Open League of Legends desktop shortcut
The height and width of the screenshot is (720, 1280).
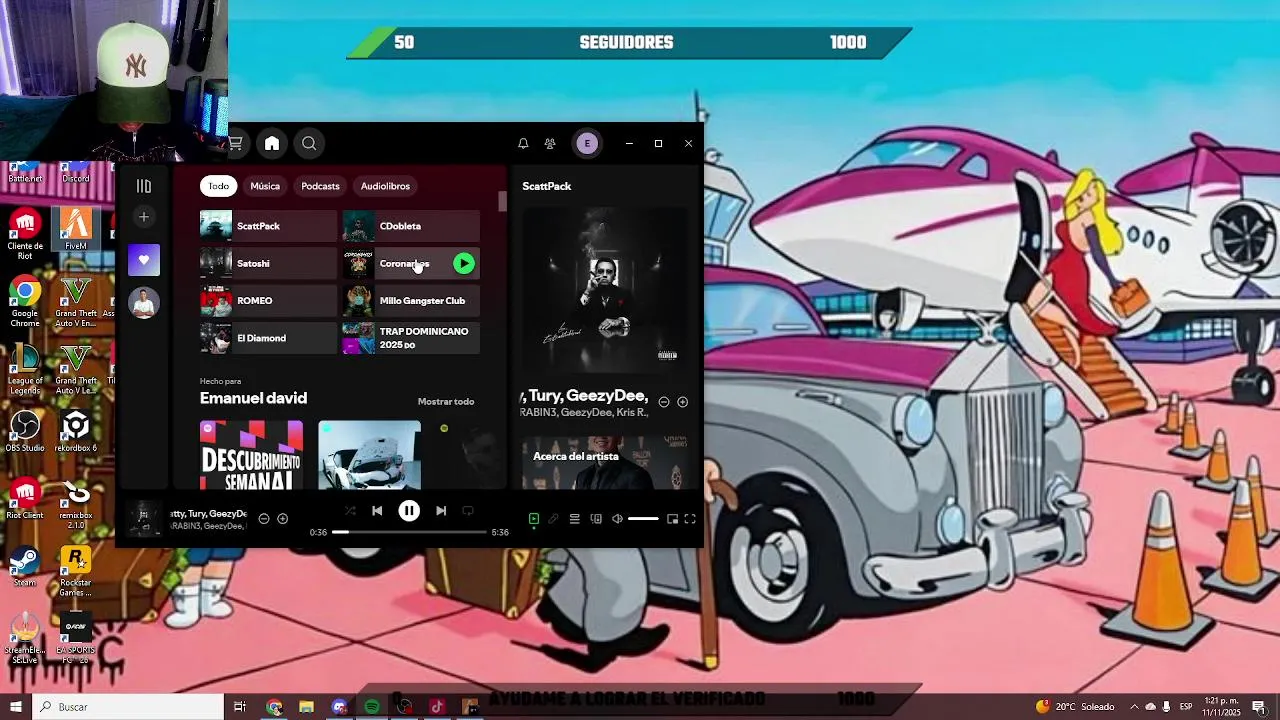pyautogui.click(x=25, y=370)
